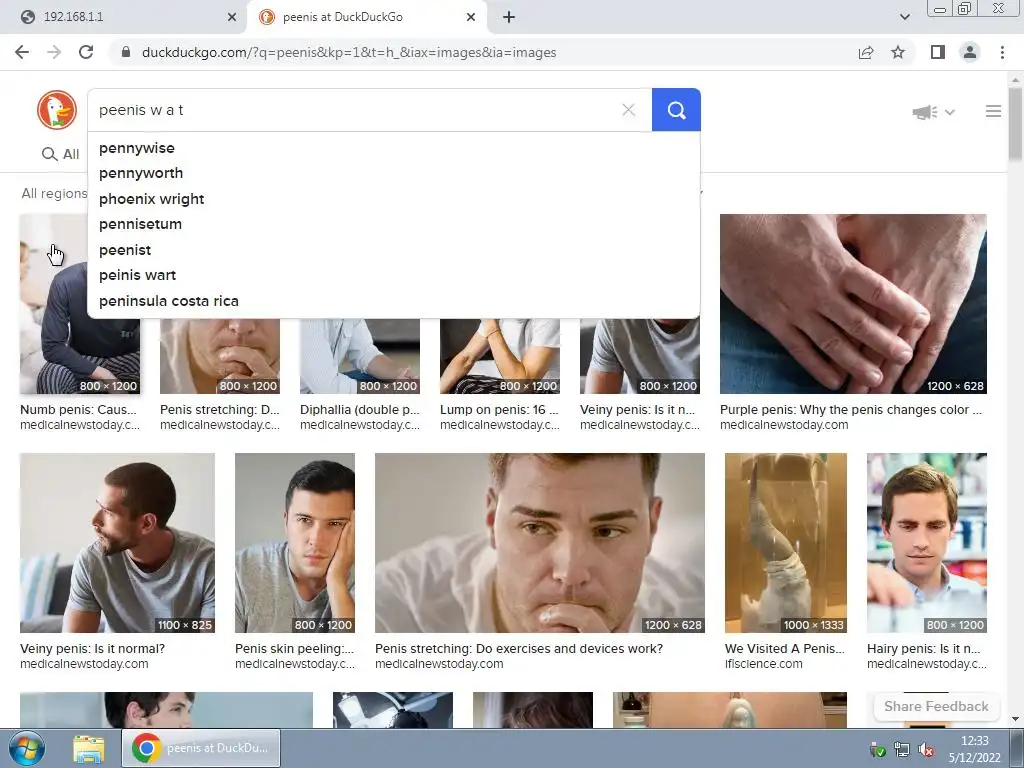
Task: Close the DuckDuckGo tab
Action: point(471,17)
